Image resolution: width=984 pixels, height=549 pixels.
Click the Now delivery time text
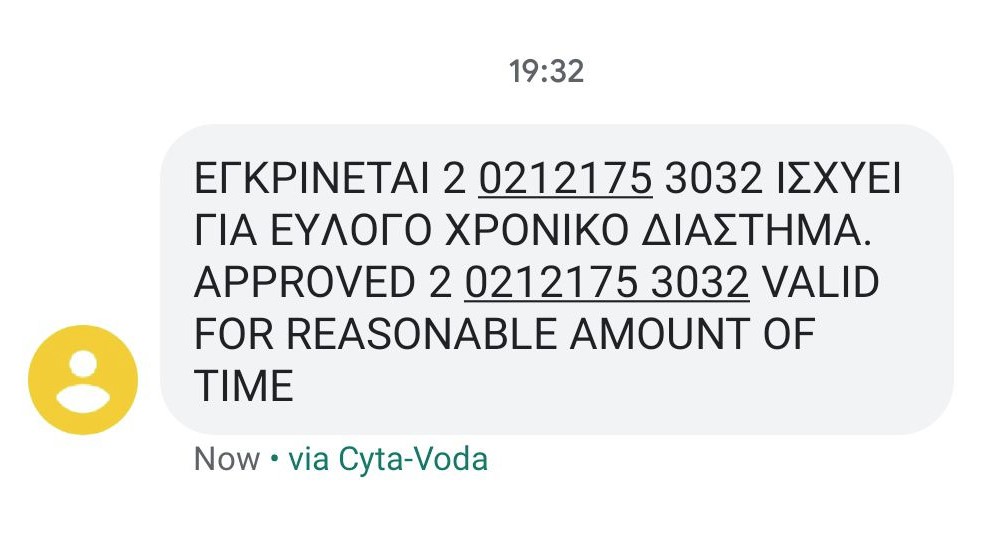pyautogui.click(x=227, y=459)
